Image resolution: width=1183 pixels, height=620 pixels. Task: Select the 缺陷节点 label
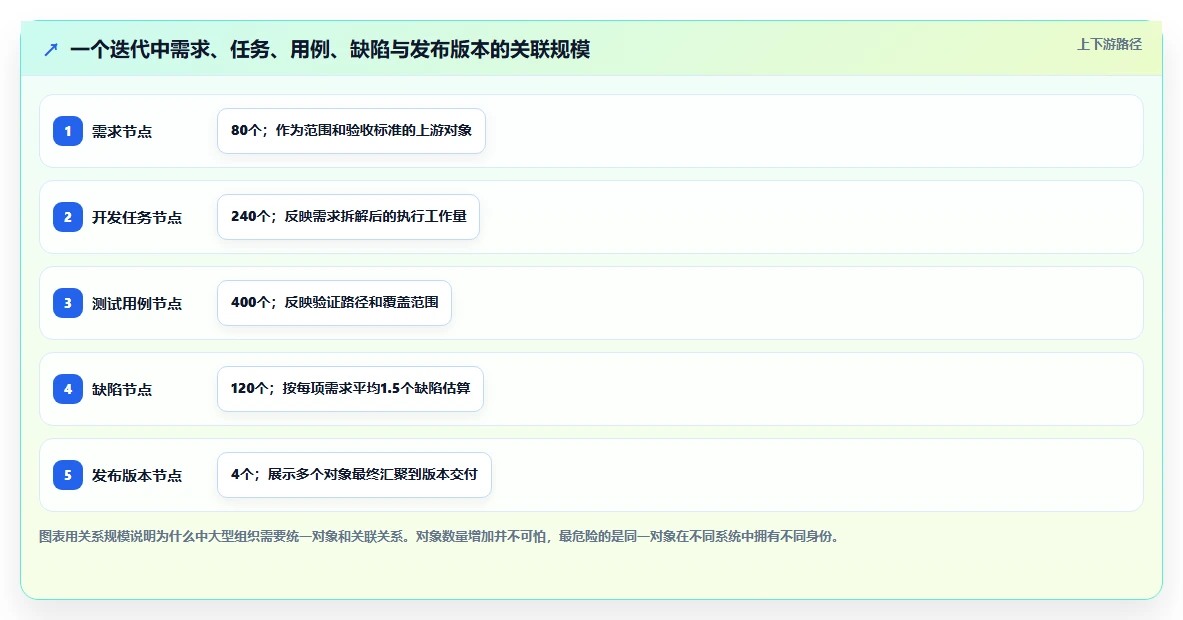coord(122,389)
